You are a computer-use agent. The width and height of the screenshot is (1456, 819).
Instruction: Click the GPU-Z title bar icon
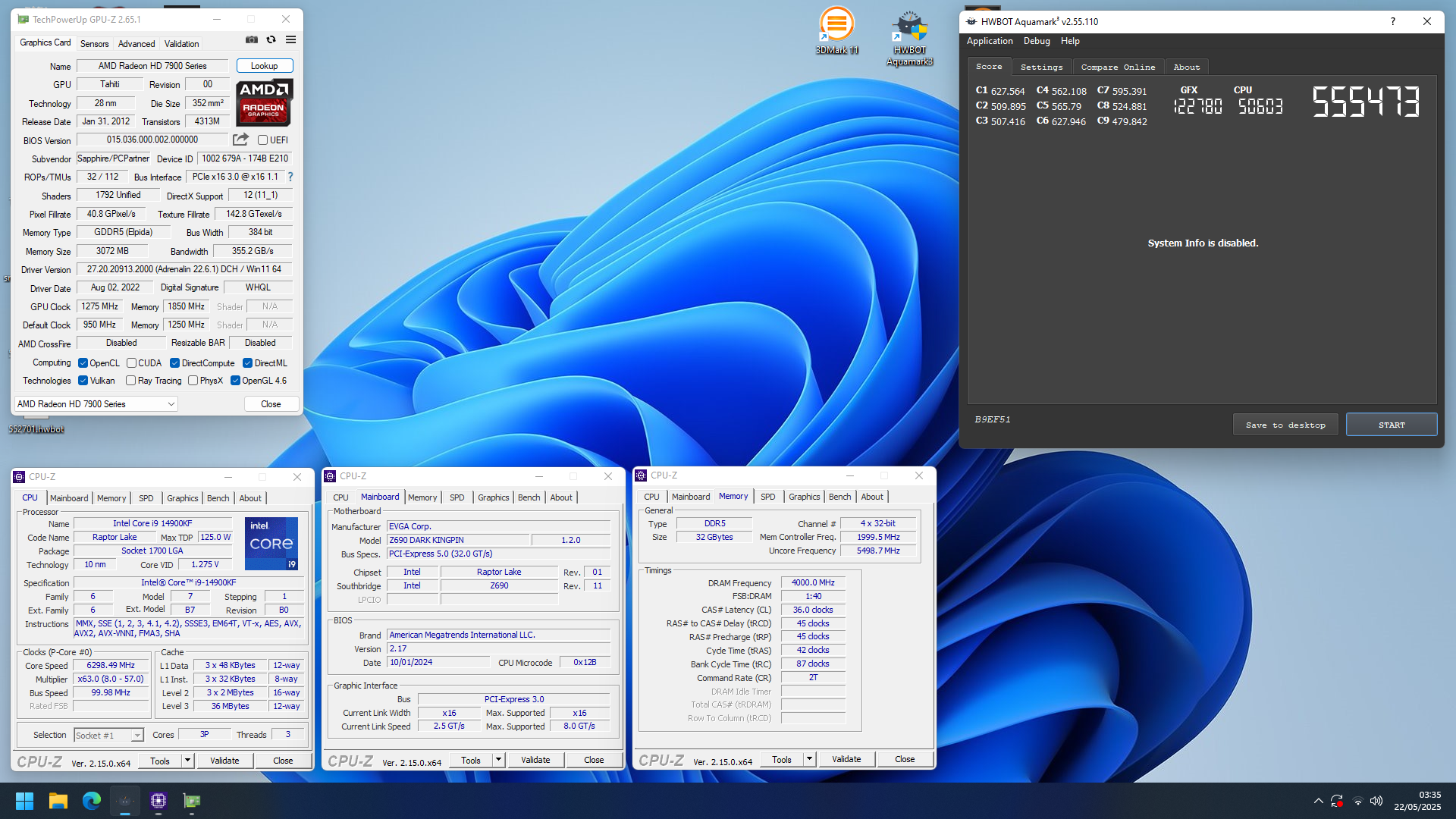pyautogui.click(x=24, y=20)
